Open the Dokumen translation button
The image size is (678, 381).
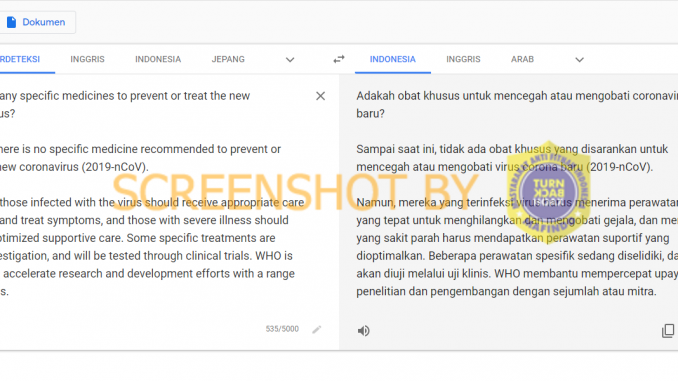(x=37, y=22)
